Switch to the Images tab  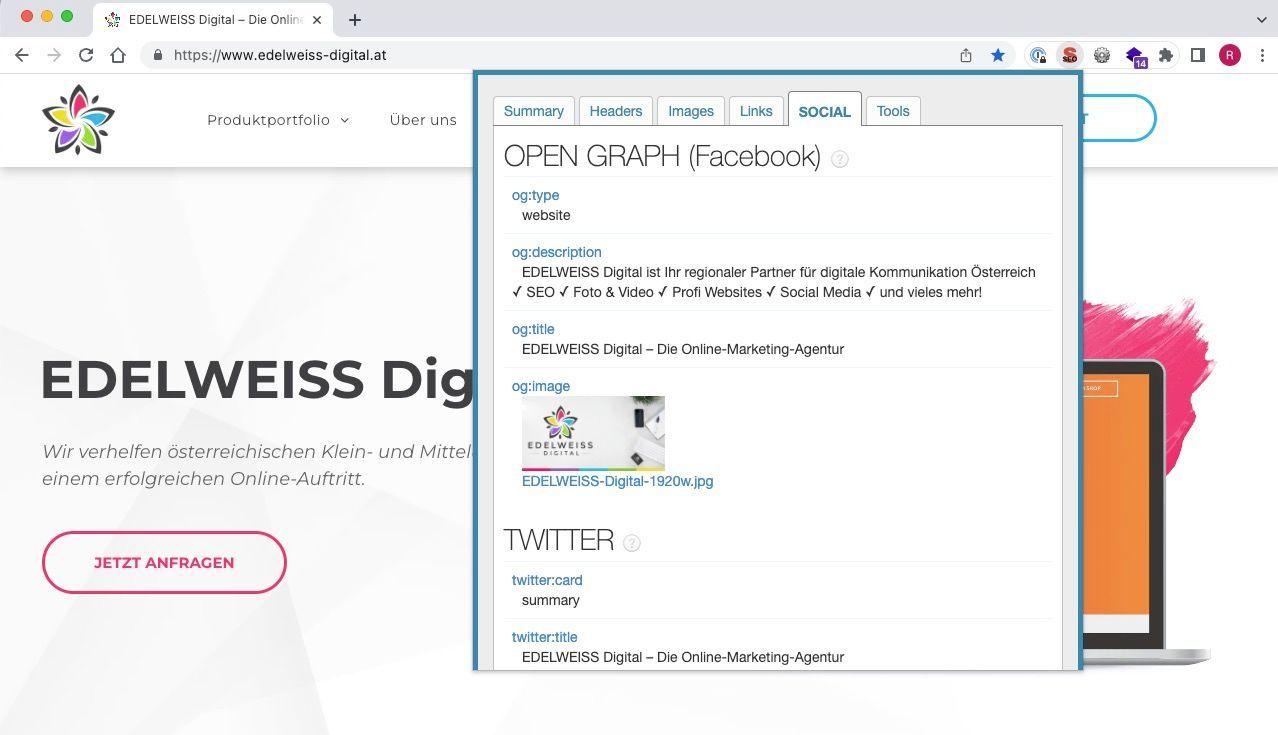click(x=691, y=111)
